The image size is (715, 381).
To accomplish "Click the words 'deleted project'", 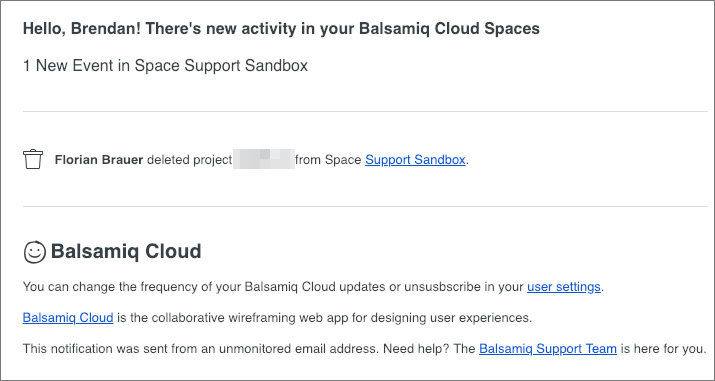I will pyautogui.click(x=190, y=160).
